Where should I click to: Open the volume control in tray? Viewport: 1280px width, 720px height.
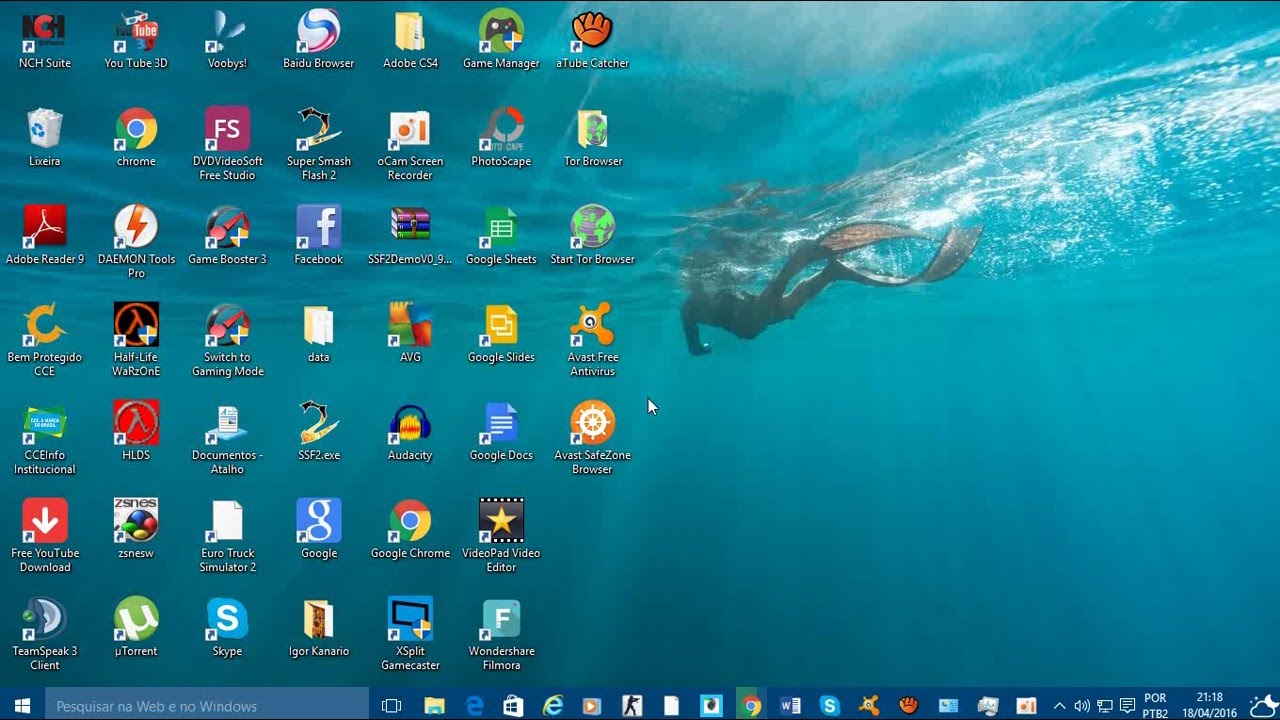point(1082,706)
